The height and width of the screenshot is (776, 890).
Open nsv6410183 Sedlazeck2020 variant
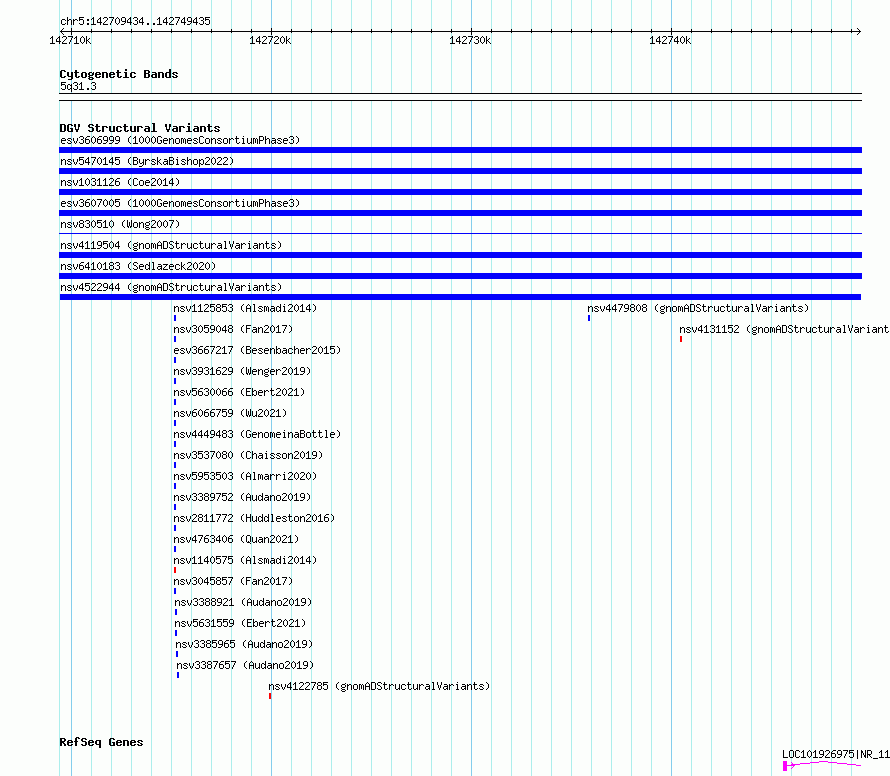point(138,266)
